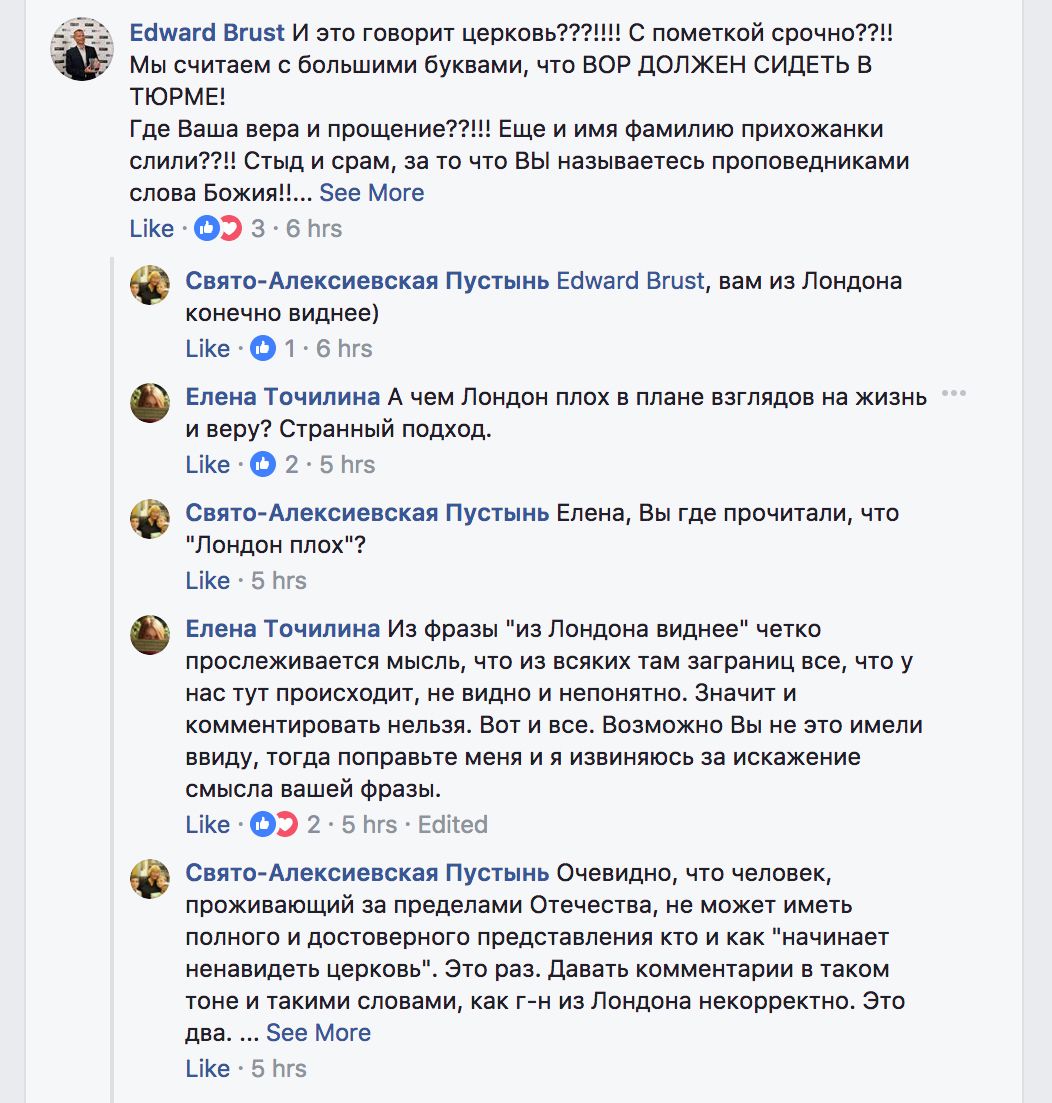
Task: Expand the last reply with See More
Action: point(318,1033)
